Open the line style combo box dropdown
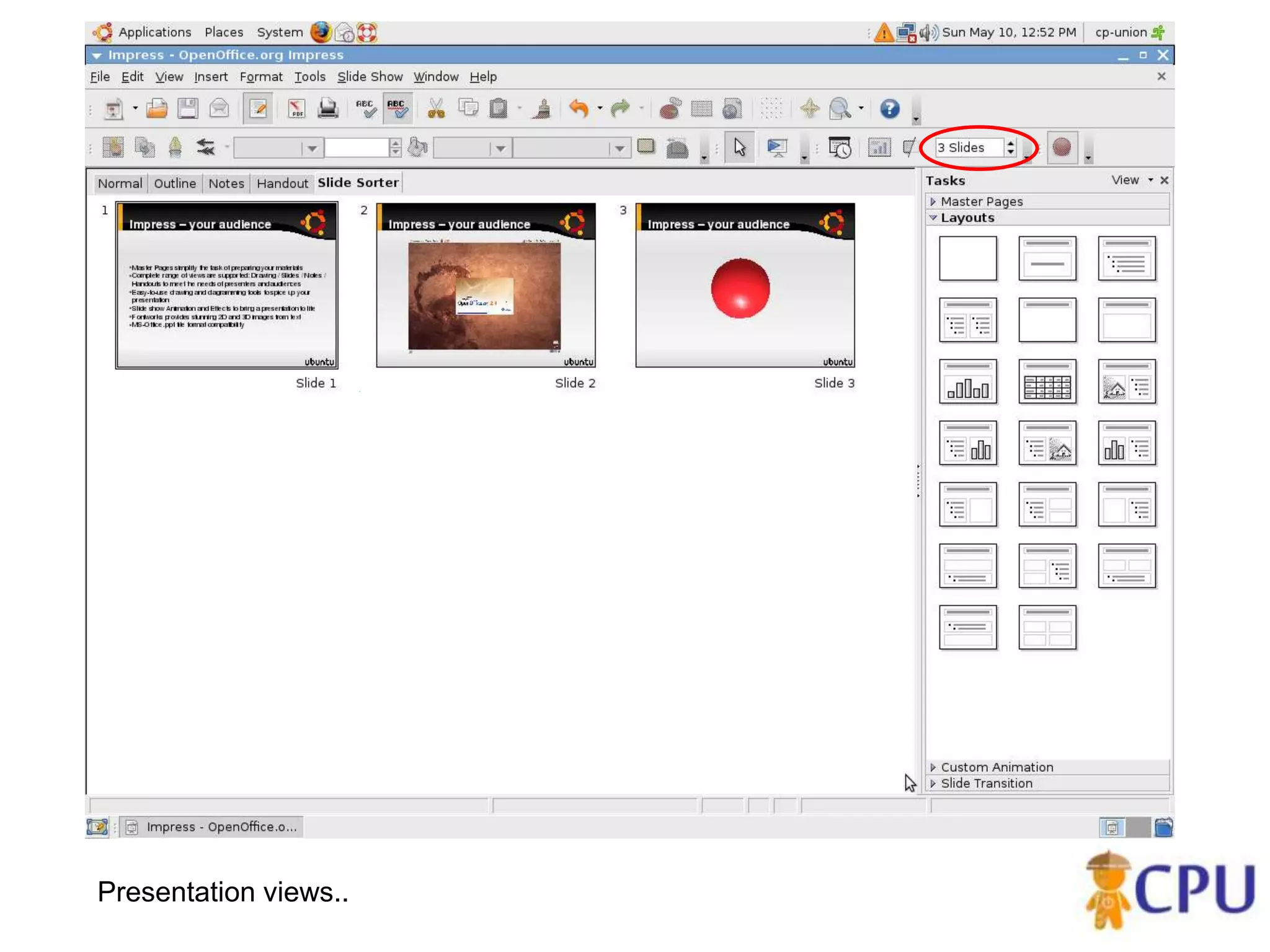 [312, 149]
